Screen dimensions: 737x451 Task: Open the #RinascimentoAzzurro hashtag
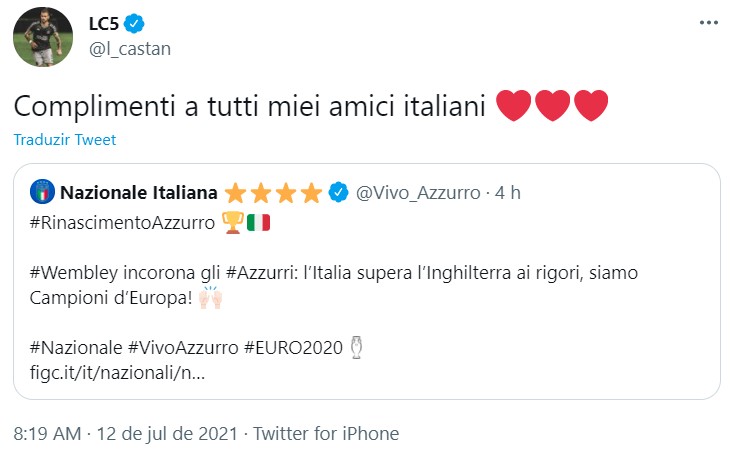coord(124,222)
